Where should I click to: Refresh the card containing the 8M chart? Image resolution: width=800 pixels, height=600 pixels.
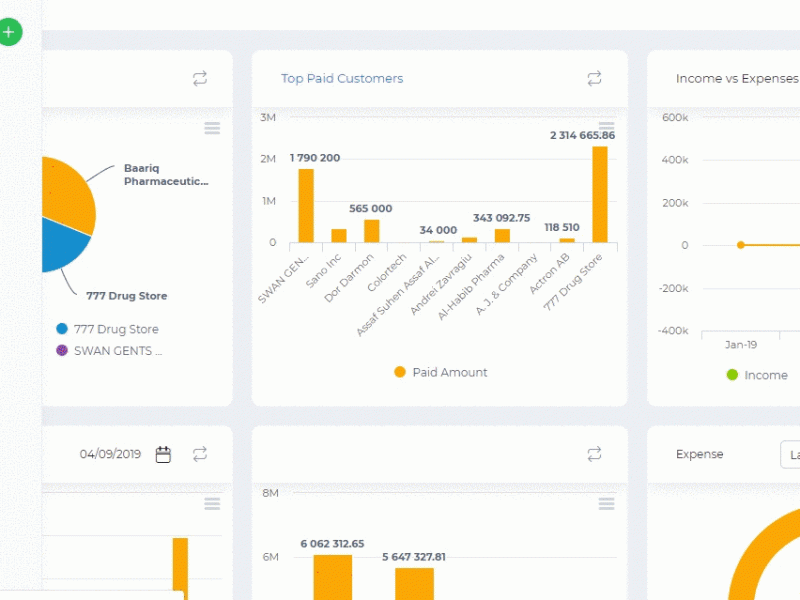click(x=594, y=454)
